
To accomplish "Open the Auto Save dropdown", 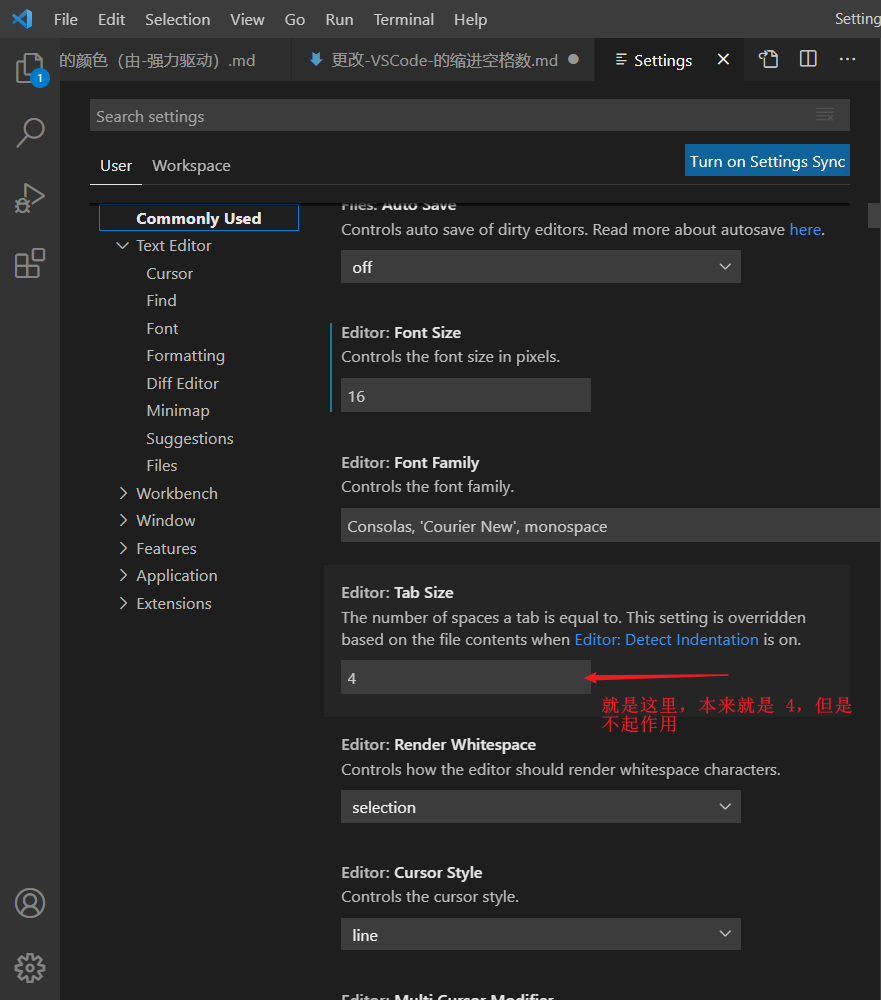I will pyautogui.click(x=540, y=267).
